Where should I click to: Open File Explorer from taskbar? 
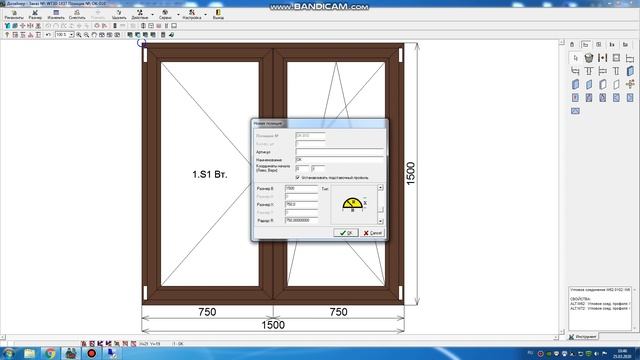[29, 353]
